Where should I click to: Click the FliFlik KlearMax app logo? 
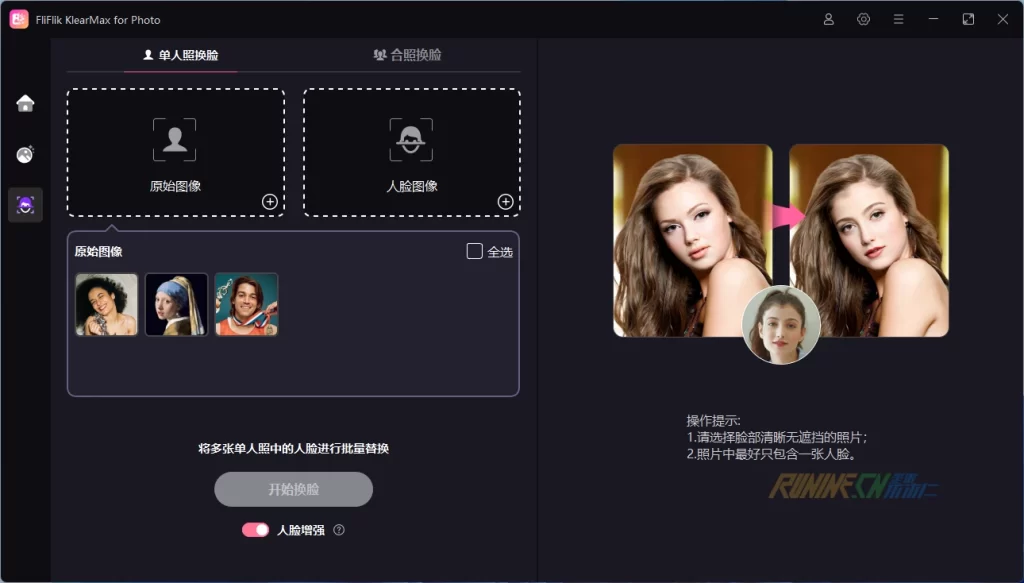point(18,19)
